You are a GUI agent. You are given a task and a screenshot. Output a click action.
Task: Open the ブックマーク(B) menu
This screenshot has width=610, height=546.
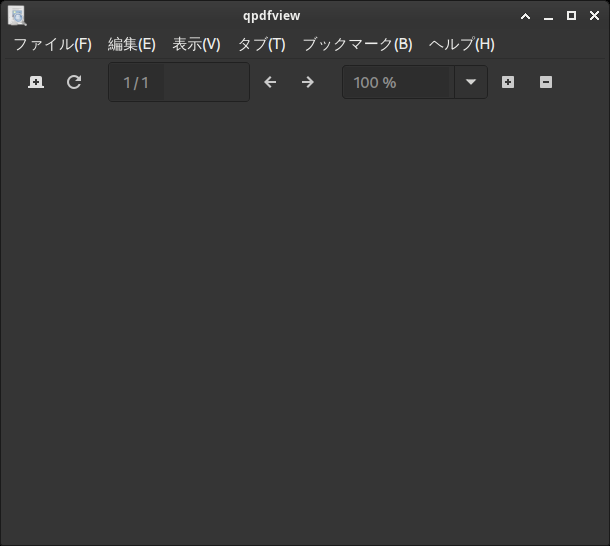pyautogui.click(x=358, y=44)
